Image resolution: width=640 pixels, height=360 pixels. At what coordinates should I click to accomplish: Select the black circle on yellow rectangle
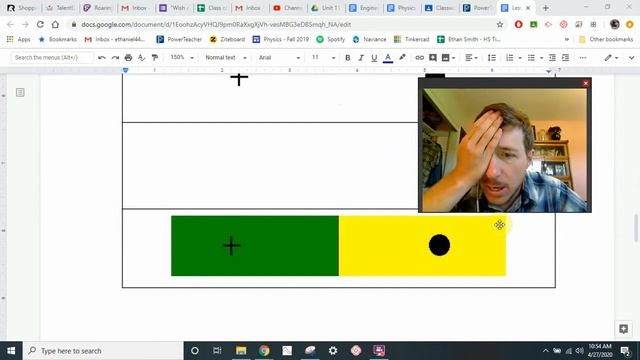pyautogui.click(x=440, y=245)
